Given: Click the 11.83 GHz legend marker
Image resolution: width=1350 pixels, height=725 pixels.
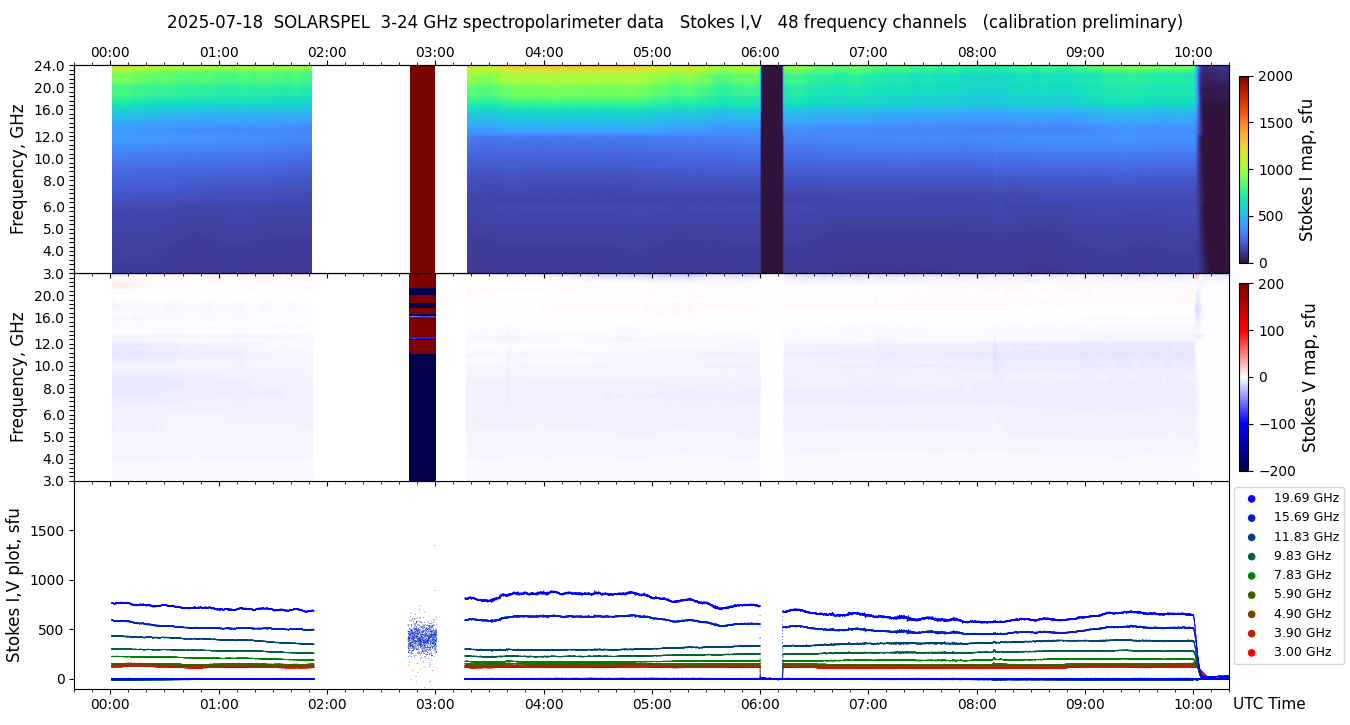Looking at the screenshot, I should click(1251, 537).
